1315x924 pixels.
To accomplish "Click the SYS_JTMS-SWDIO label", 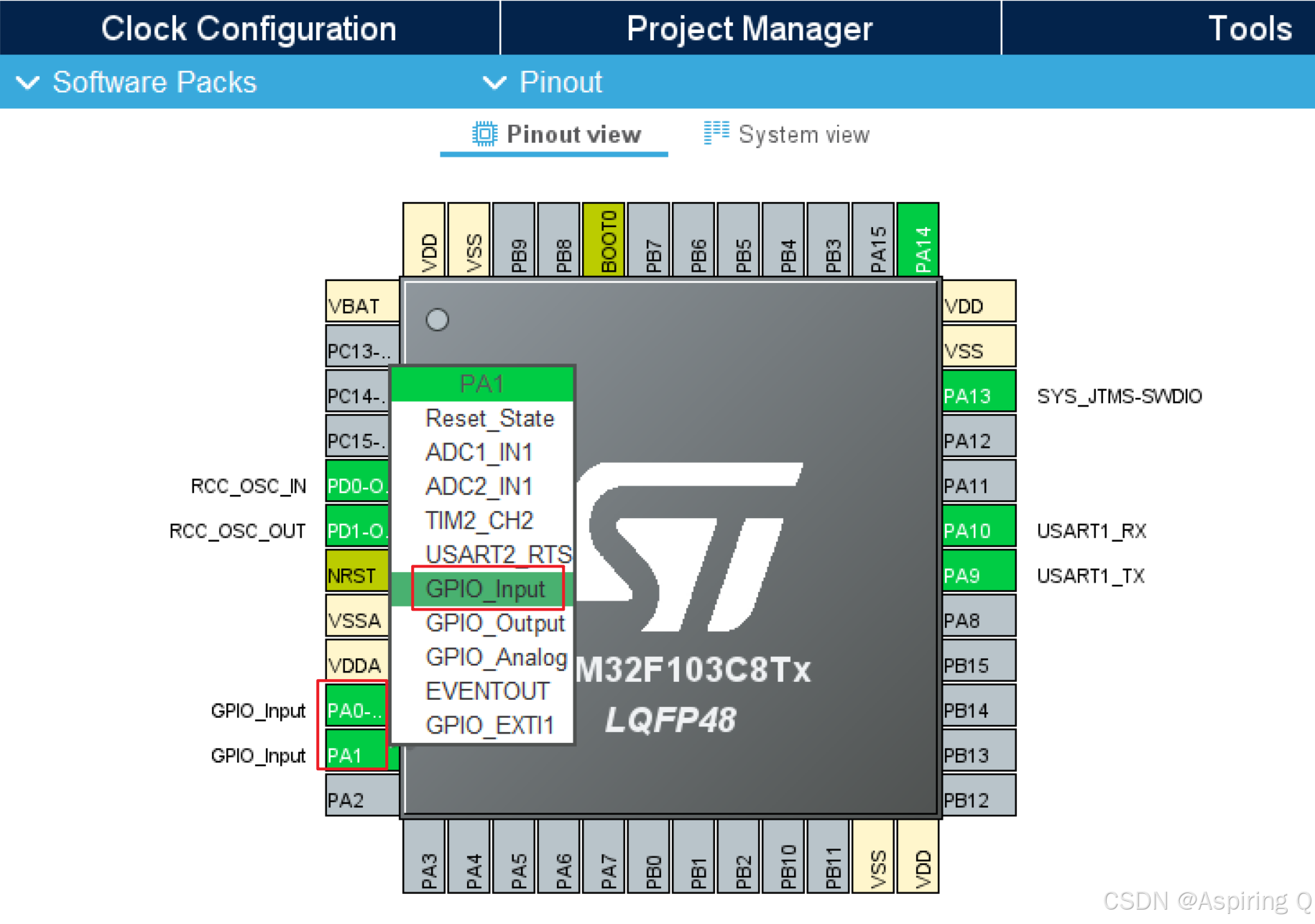I will point(1119,396).
